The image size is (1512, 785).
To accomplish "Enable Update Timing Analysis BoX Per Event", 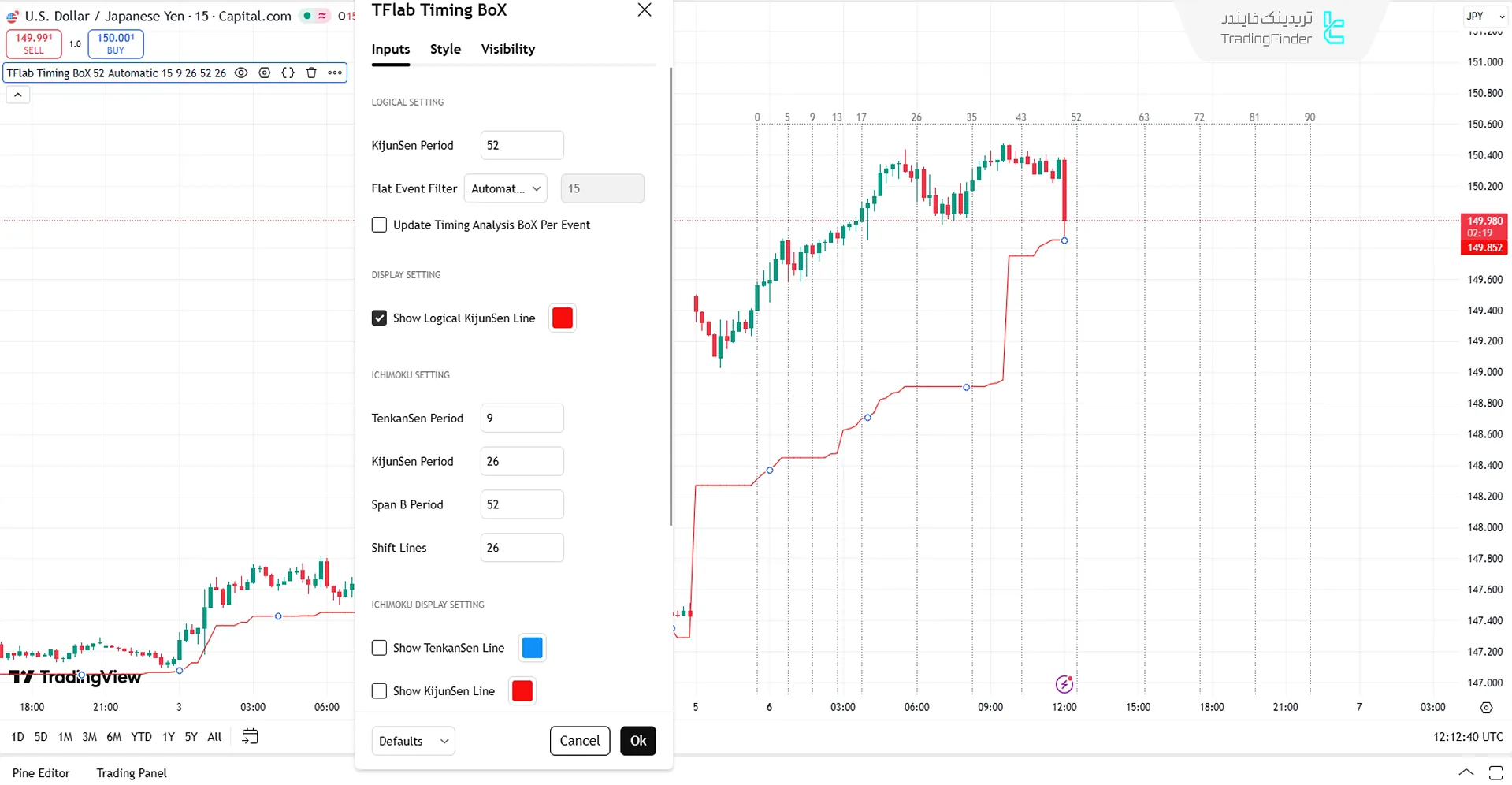I will 380,225.
